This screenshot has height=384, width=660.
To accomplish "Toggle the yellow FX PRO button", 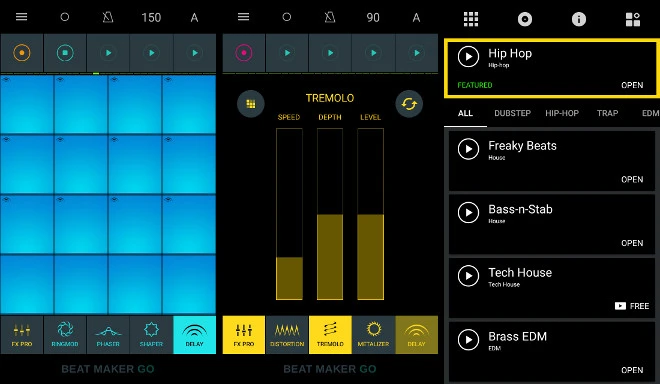I will tap(244, 335).
